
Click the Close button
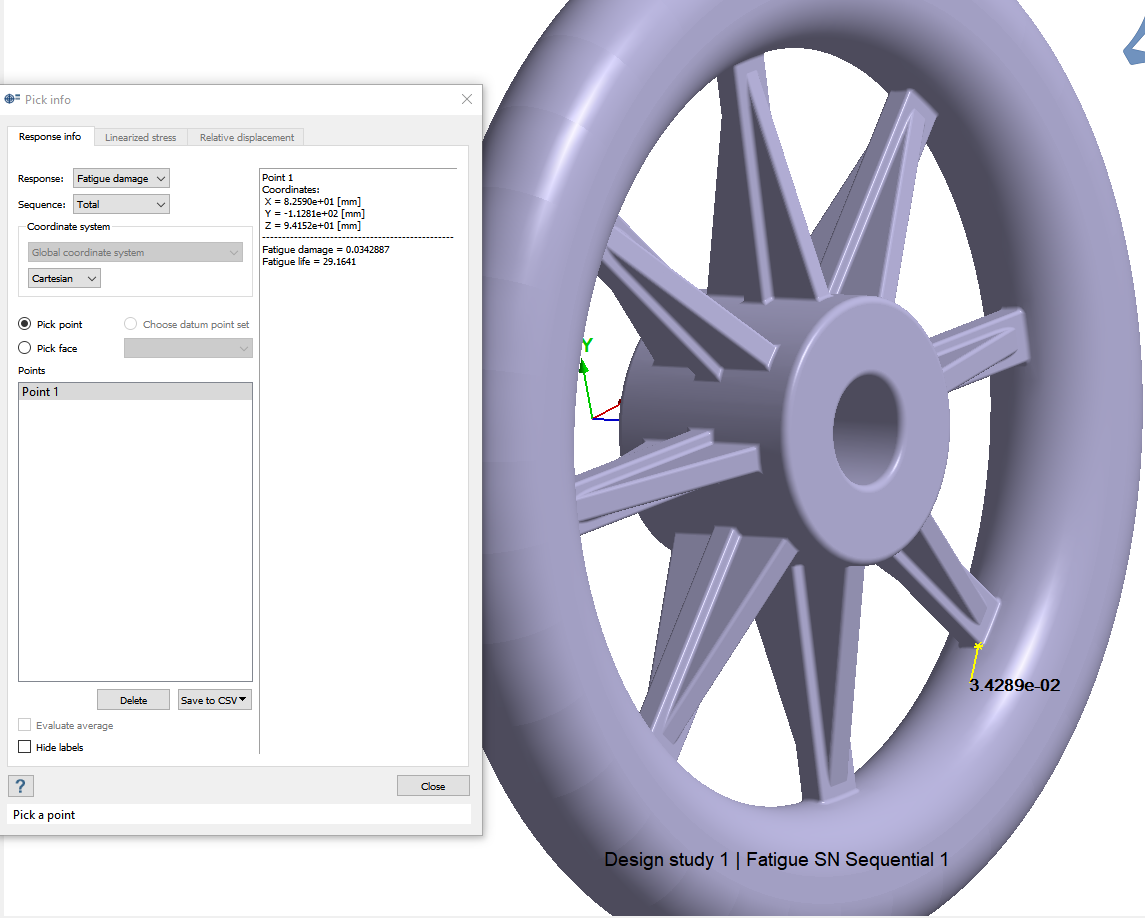point(433,786)
